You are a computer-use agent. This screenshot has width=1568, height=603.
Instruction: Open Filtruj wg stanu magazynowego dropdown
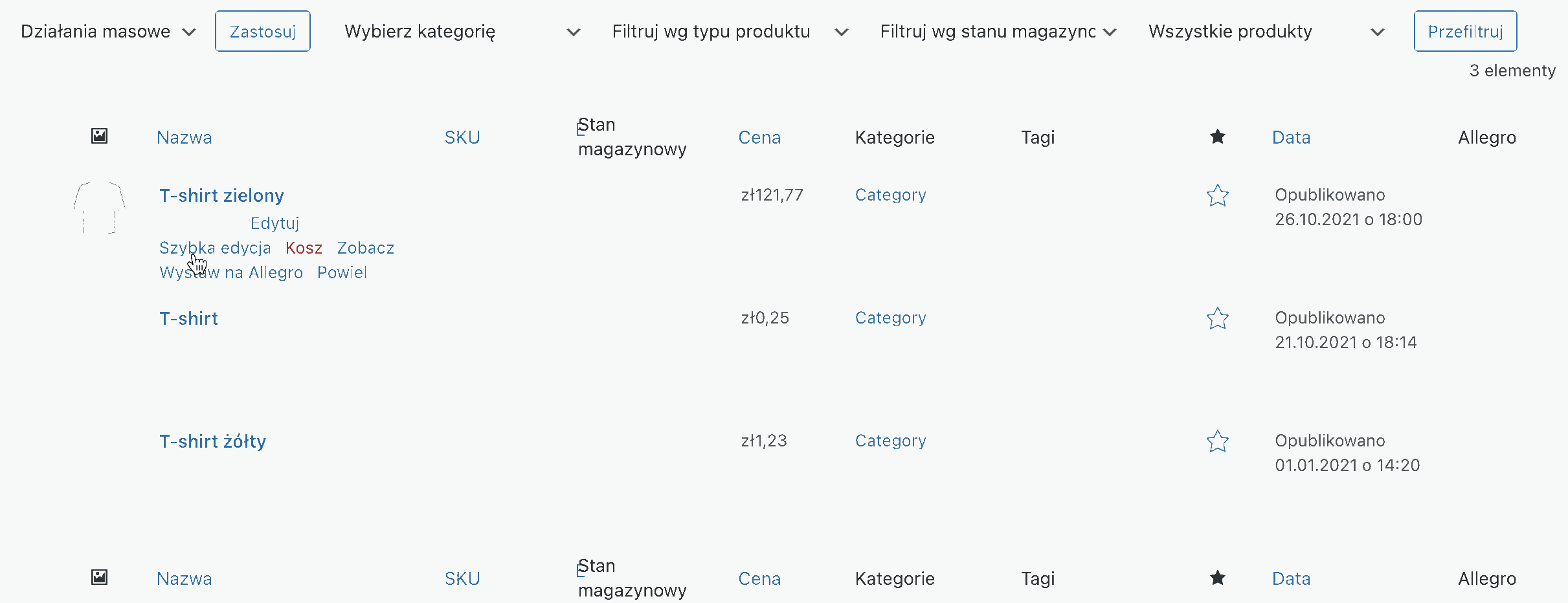click(998, 32)
